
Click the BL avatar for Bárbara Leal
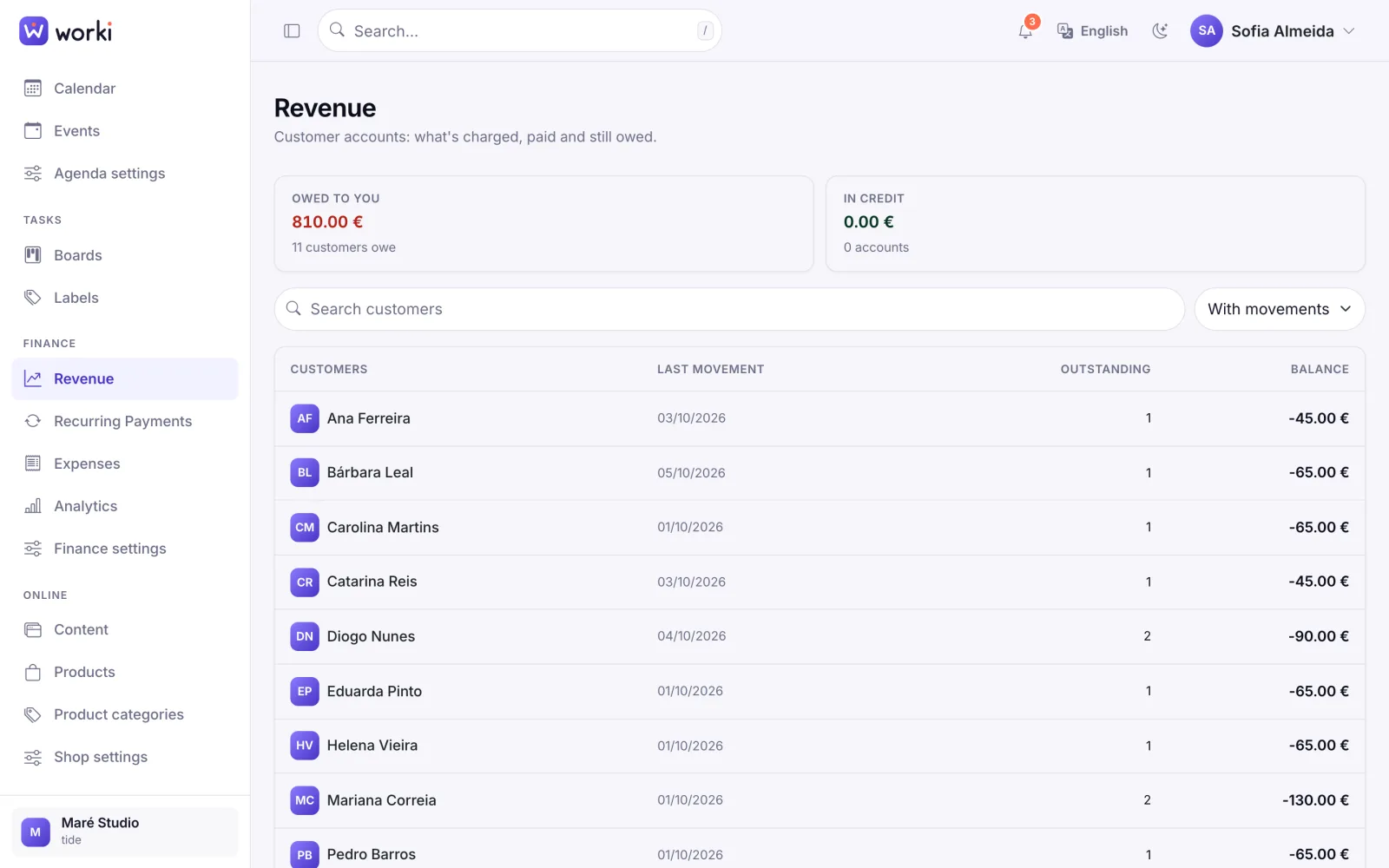point(305,473)
